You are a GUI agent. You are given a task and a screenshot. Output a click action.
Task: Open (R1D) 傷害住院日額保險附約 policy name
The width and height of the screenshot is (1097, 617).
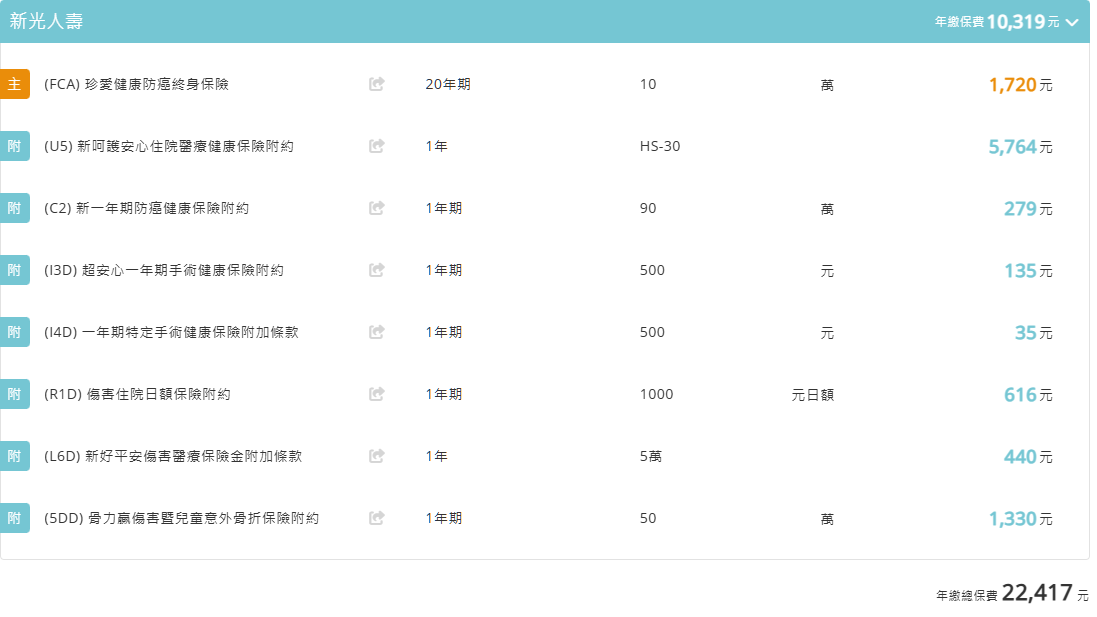coord(138,394)
